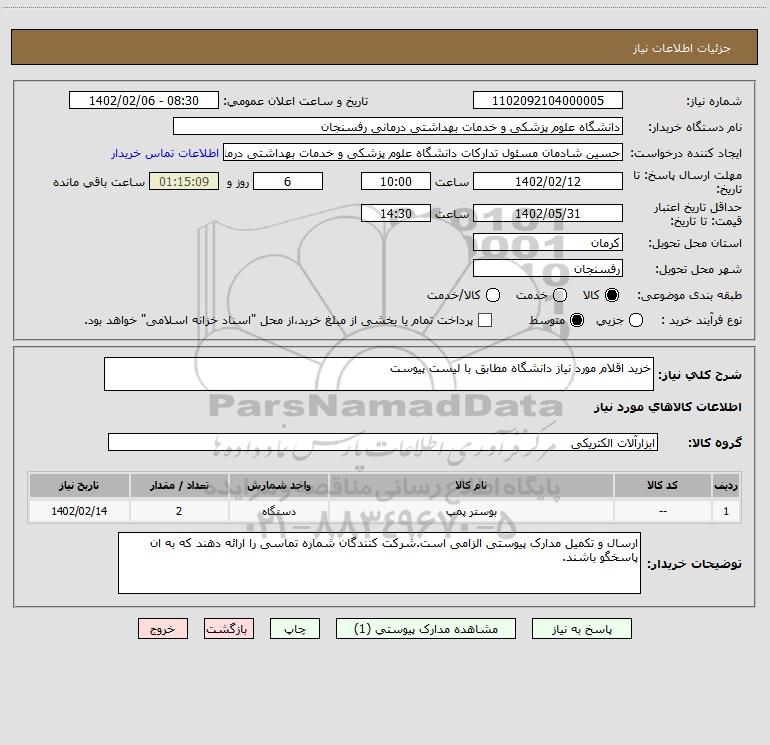Click the remaining days field showing 6
770x745 pixels.
coord(288,181)
